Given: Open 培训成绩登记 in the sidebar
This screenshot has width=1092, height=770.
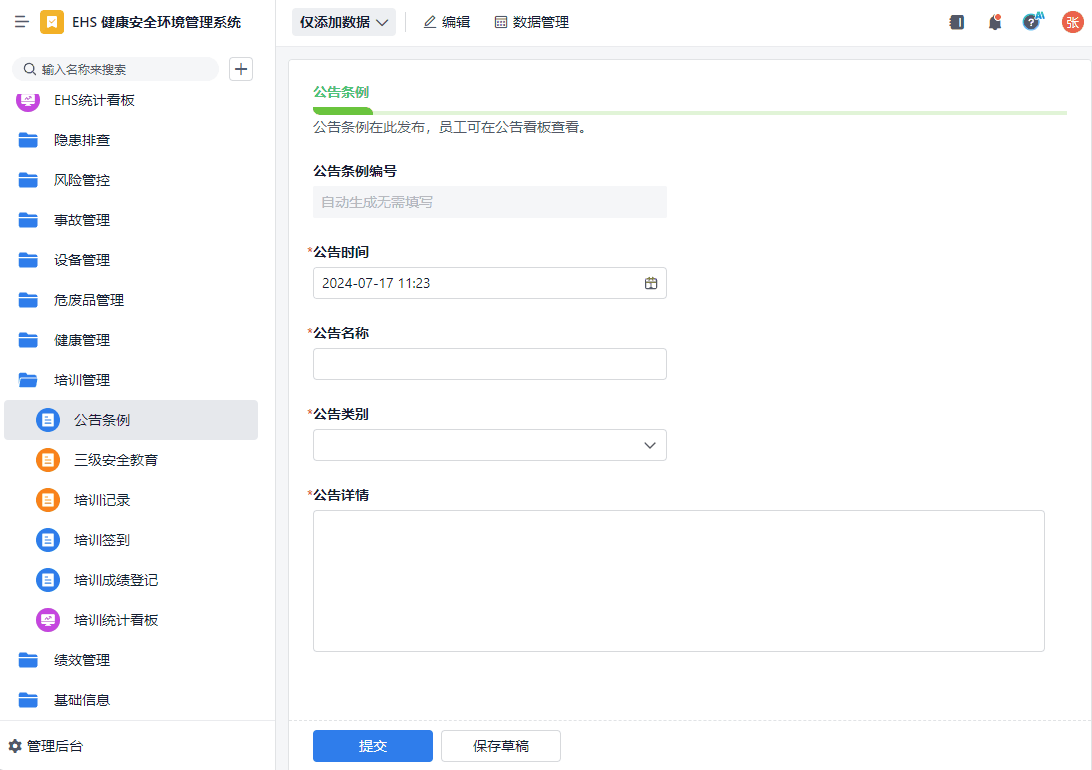Looking at the screenshot, I should (131, 580).
